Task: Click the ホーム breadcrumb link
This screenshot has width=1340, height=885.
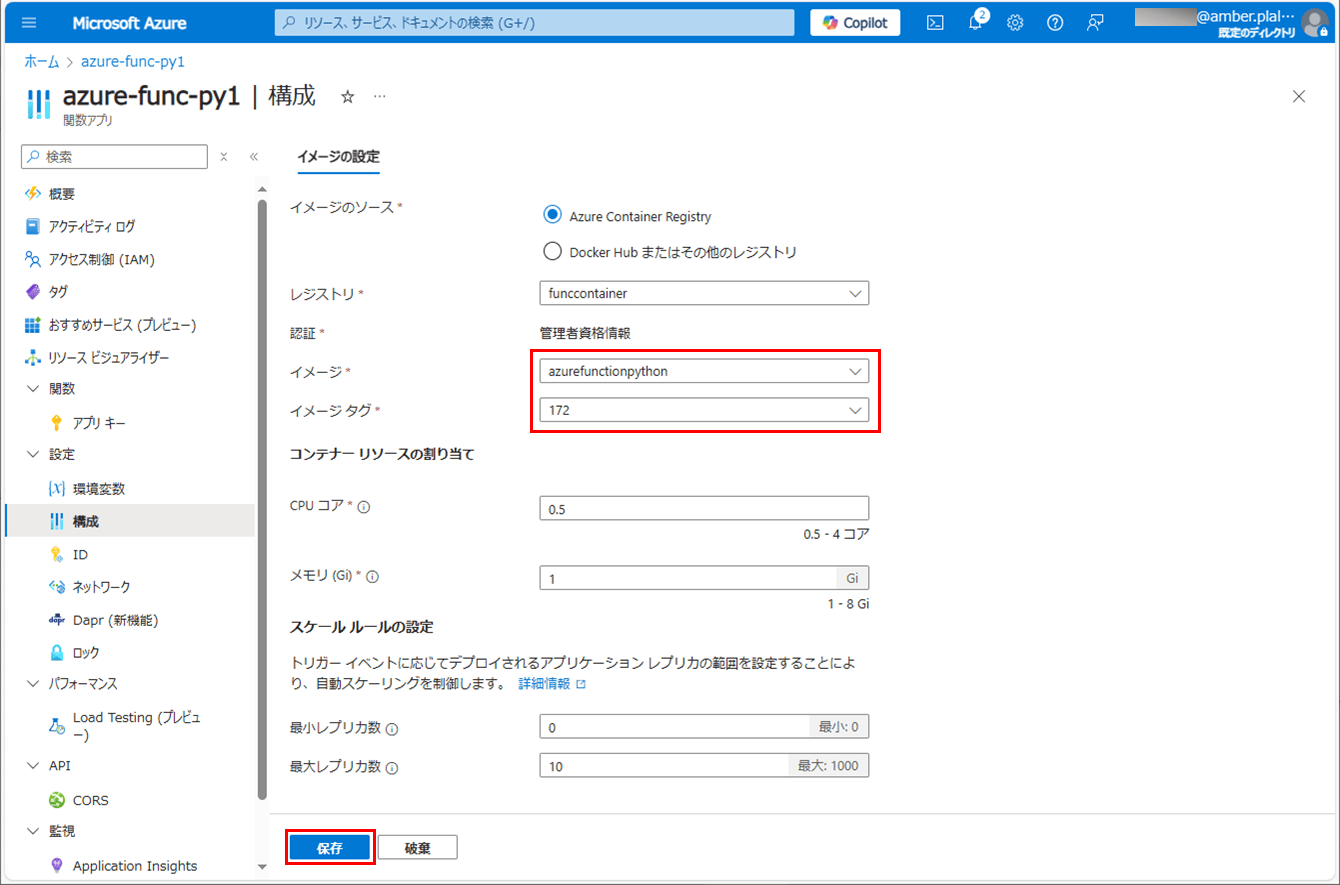Action: point(42,62)
